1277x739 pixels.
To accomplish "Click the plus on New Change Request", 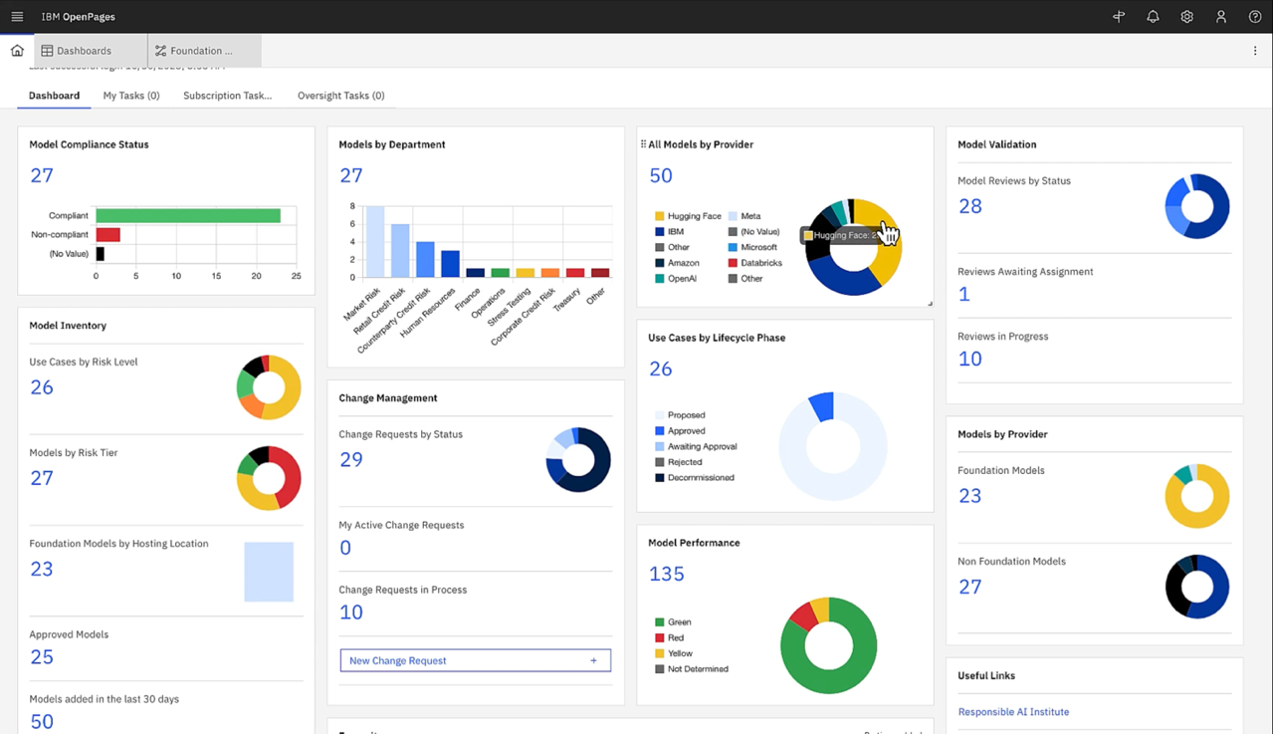I will tap(593, 661).
